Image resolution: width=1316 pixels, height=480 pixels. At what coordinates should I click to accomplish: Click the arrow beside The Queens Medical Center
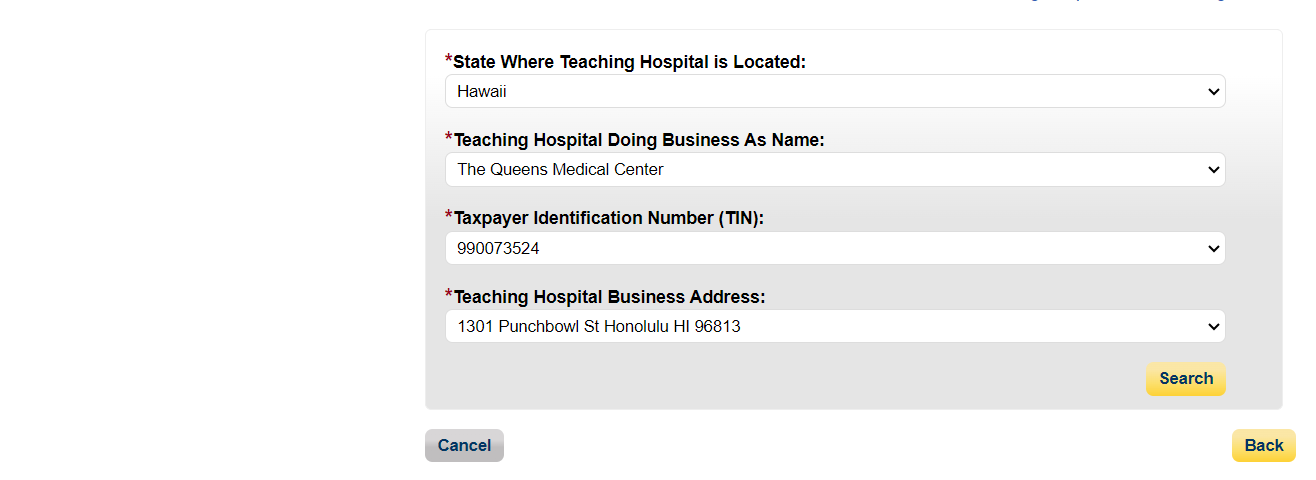click(x=1213, y=170)
